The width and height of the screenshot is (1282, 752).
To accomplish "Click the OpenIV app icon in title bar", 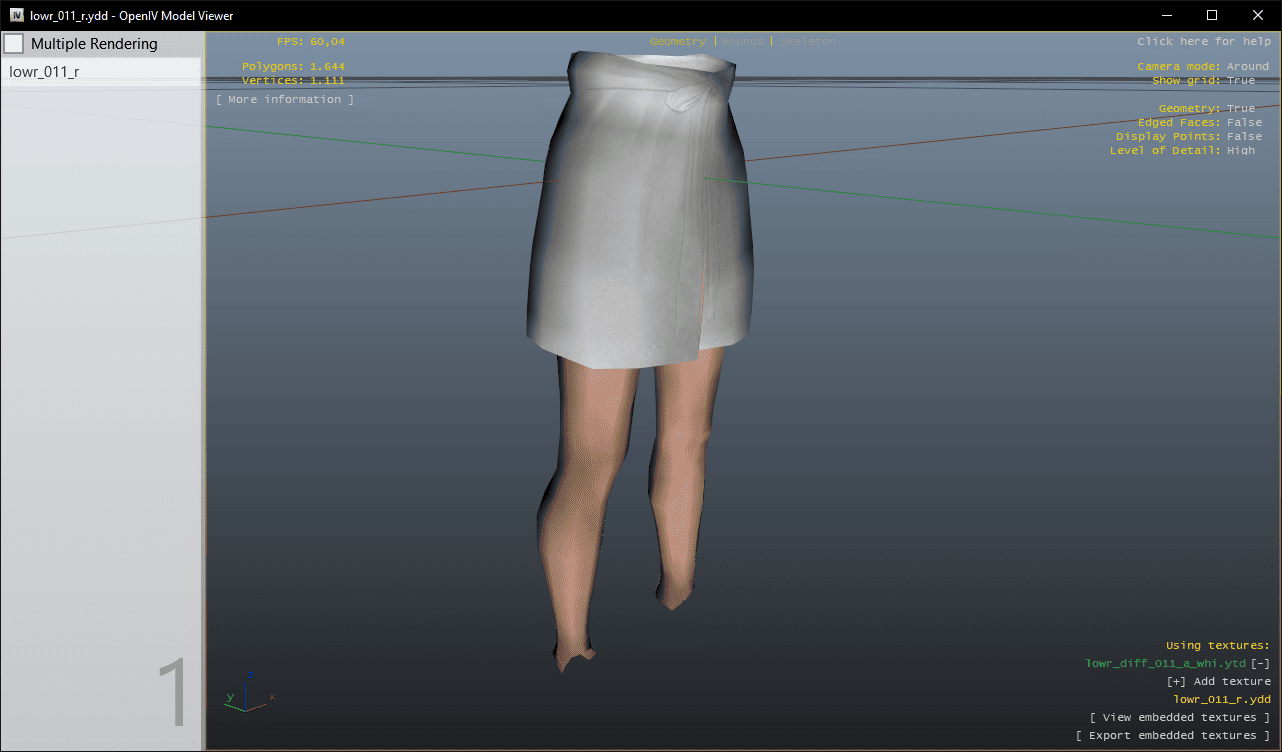I will click(17, 16).
